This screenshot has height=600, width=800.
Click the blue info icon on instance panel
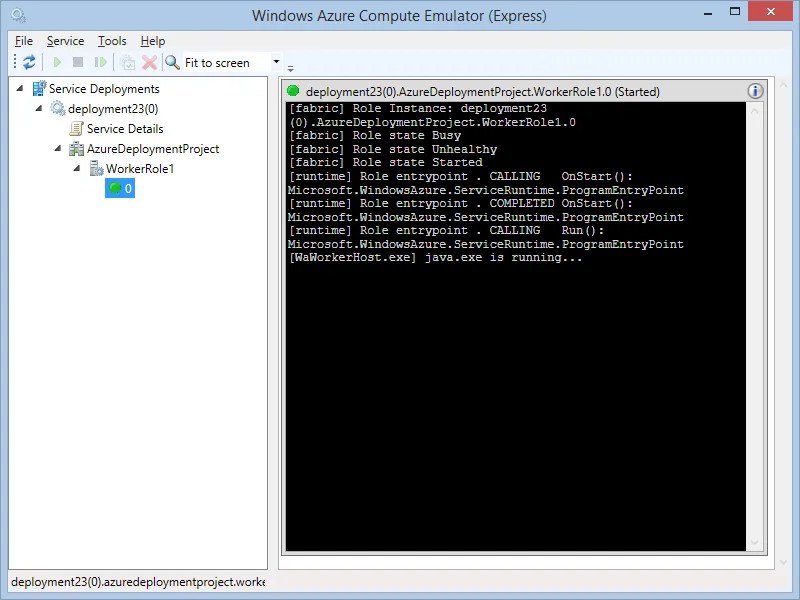755,91
